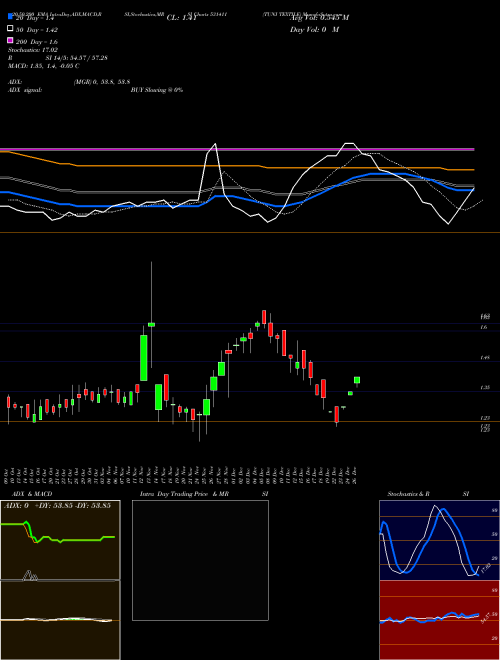Click the 'Stochastics & R' panel title

(x=408, y=494)
